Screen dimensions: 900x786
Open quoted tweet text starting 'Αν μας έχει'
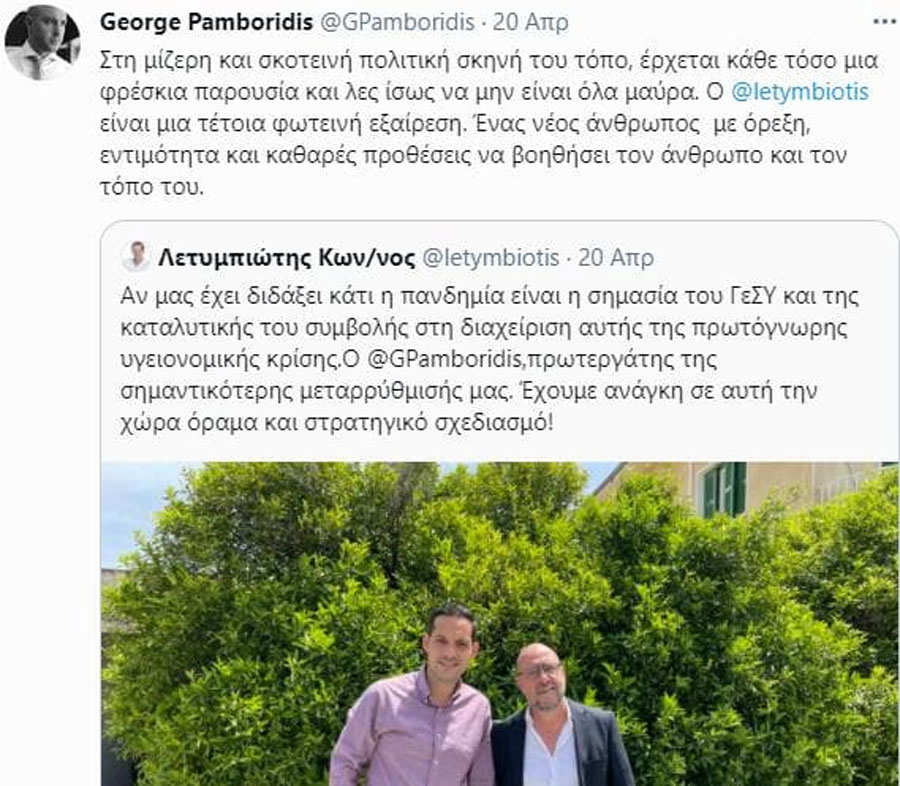click(x=490, y=359)
